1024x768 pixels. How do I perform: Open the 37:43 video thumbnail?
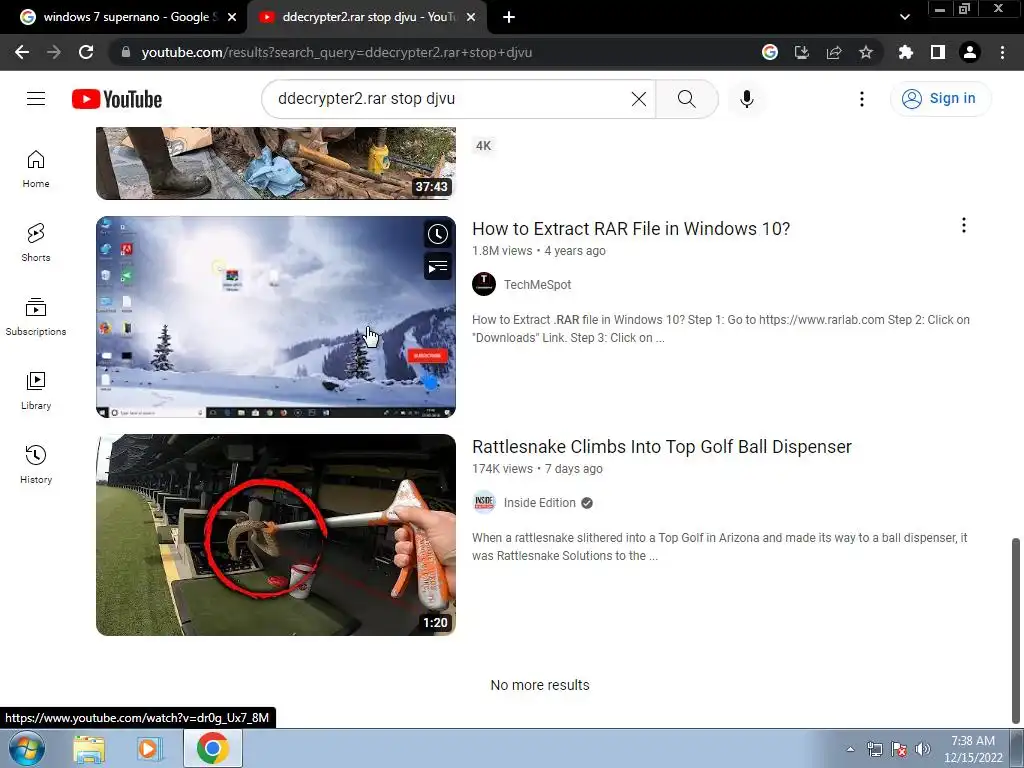(x=276, y=163)
